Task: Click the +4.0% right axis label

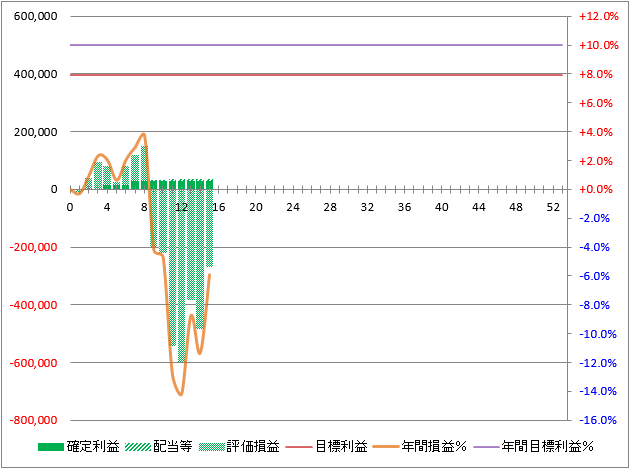Action: (x=596, y=132)
